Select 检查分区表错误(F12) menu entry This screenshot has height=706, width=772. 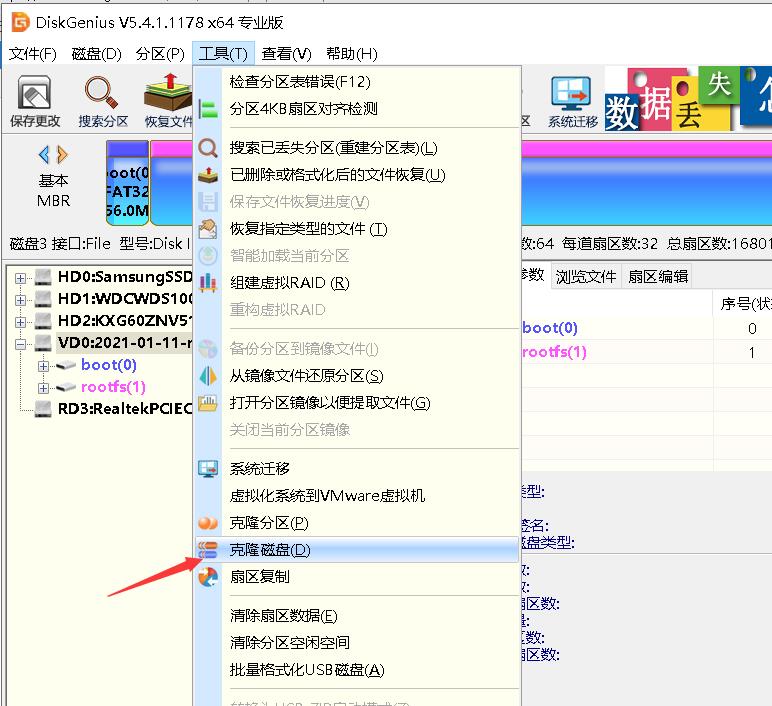pyautogui.click(x=357, y=82)
